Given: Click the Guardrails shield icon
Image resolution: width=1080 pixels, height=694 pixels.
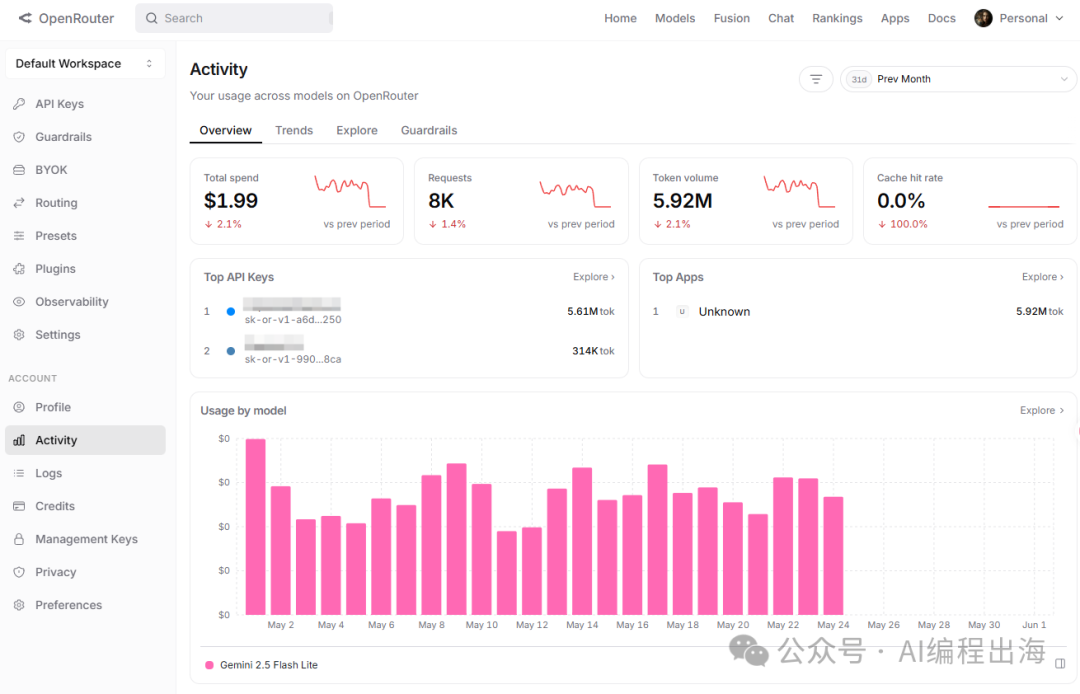Looking at the screenshot, I should coord(19,137).
